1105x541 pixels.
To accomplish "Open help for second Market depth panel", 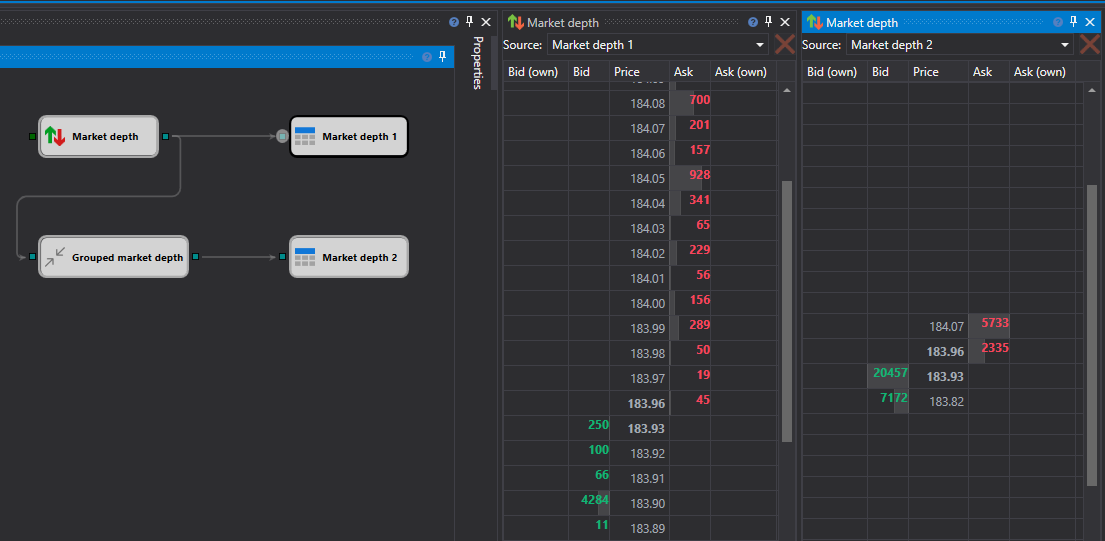I will [x=1058, y=23].
